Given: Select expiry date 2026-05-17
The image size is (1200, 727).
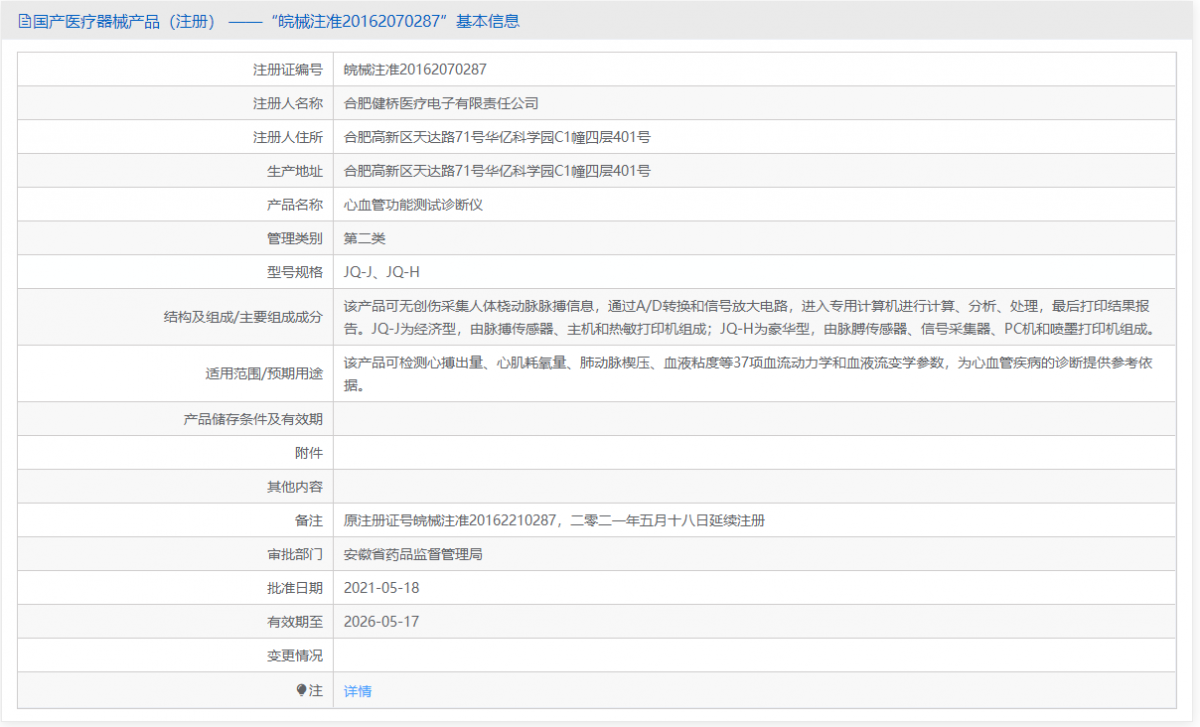Looking at the screenshot, I should tap(381, 622).
